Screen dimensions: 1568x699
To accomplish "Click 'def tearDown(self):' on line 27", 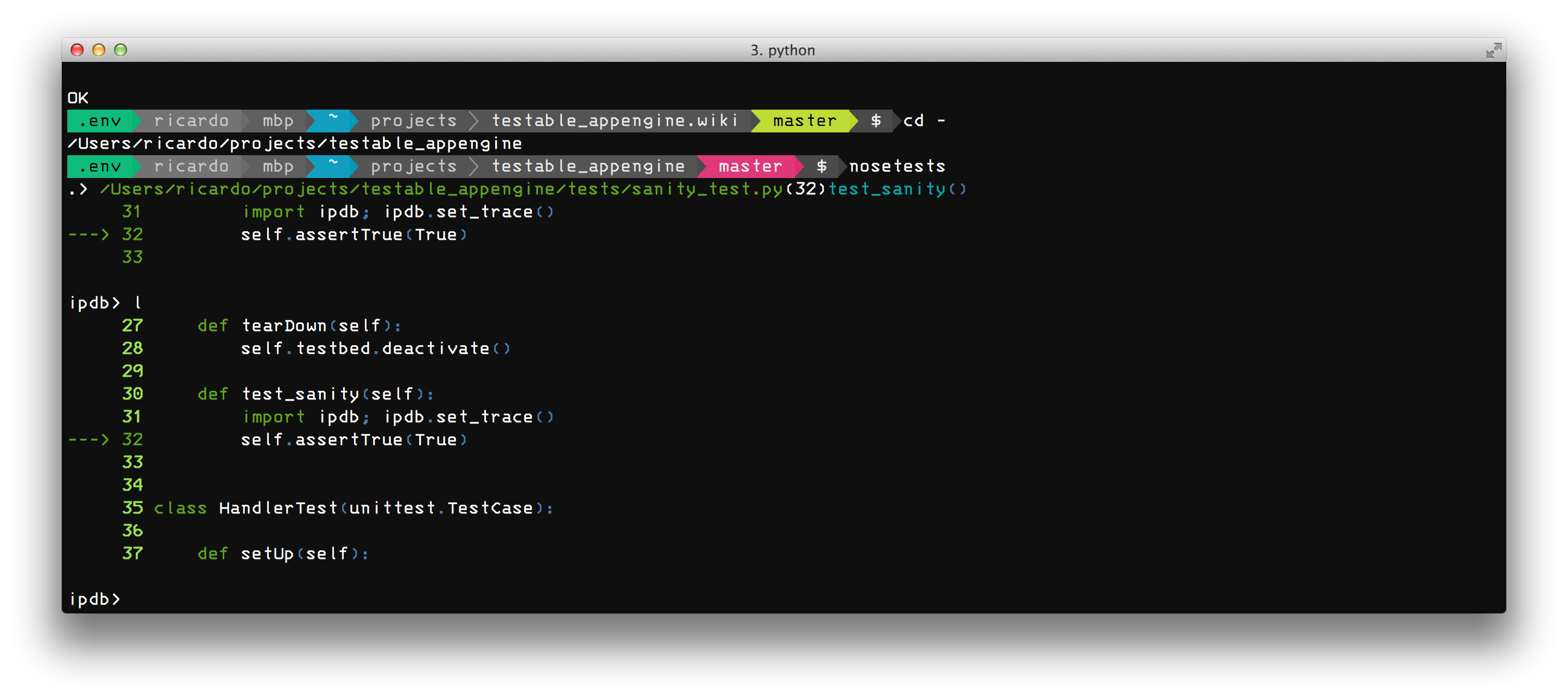I will click(x=300, y=326).
